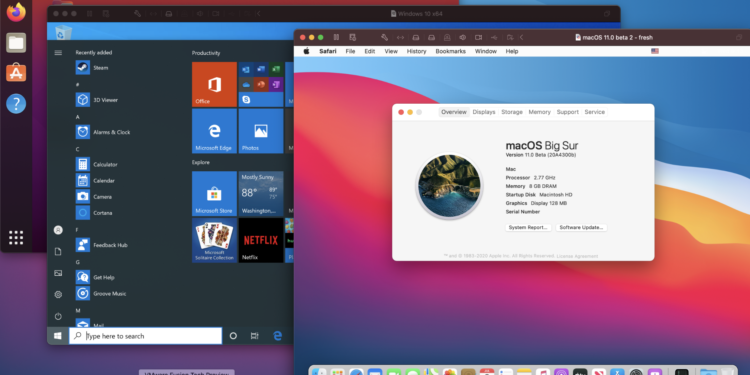Switch to Storage tab in About This Mac

tap(512, 112)
